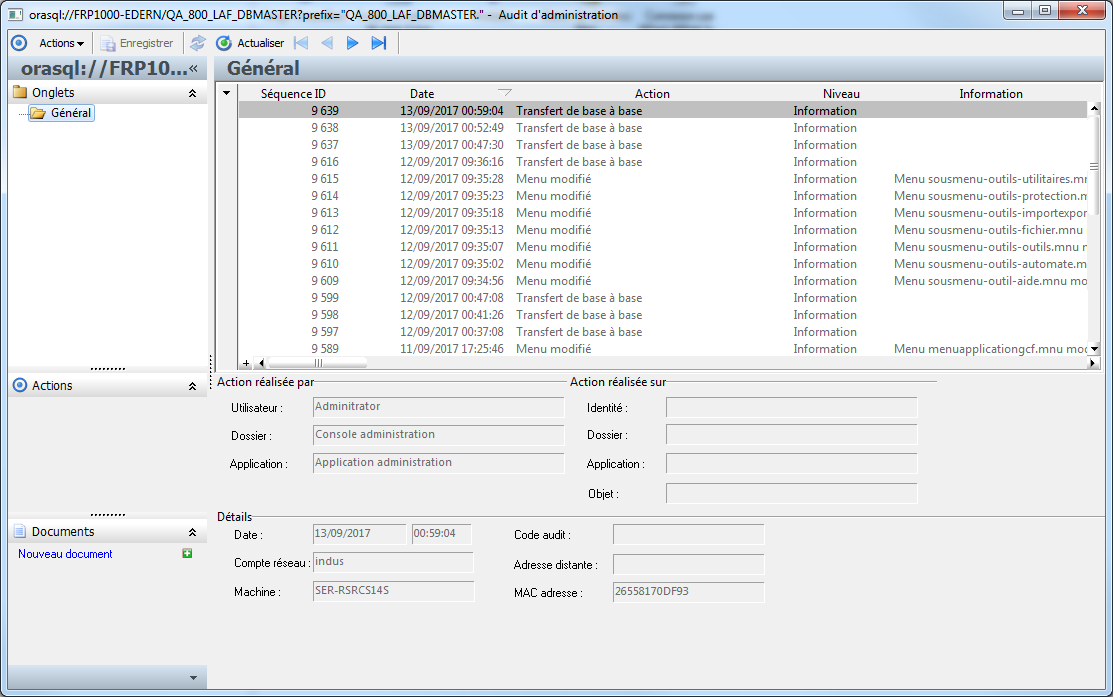Viewport: 1113px width, 697px height.
Task: Select row with sequence 9 616
Action: [663, 162]
